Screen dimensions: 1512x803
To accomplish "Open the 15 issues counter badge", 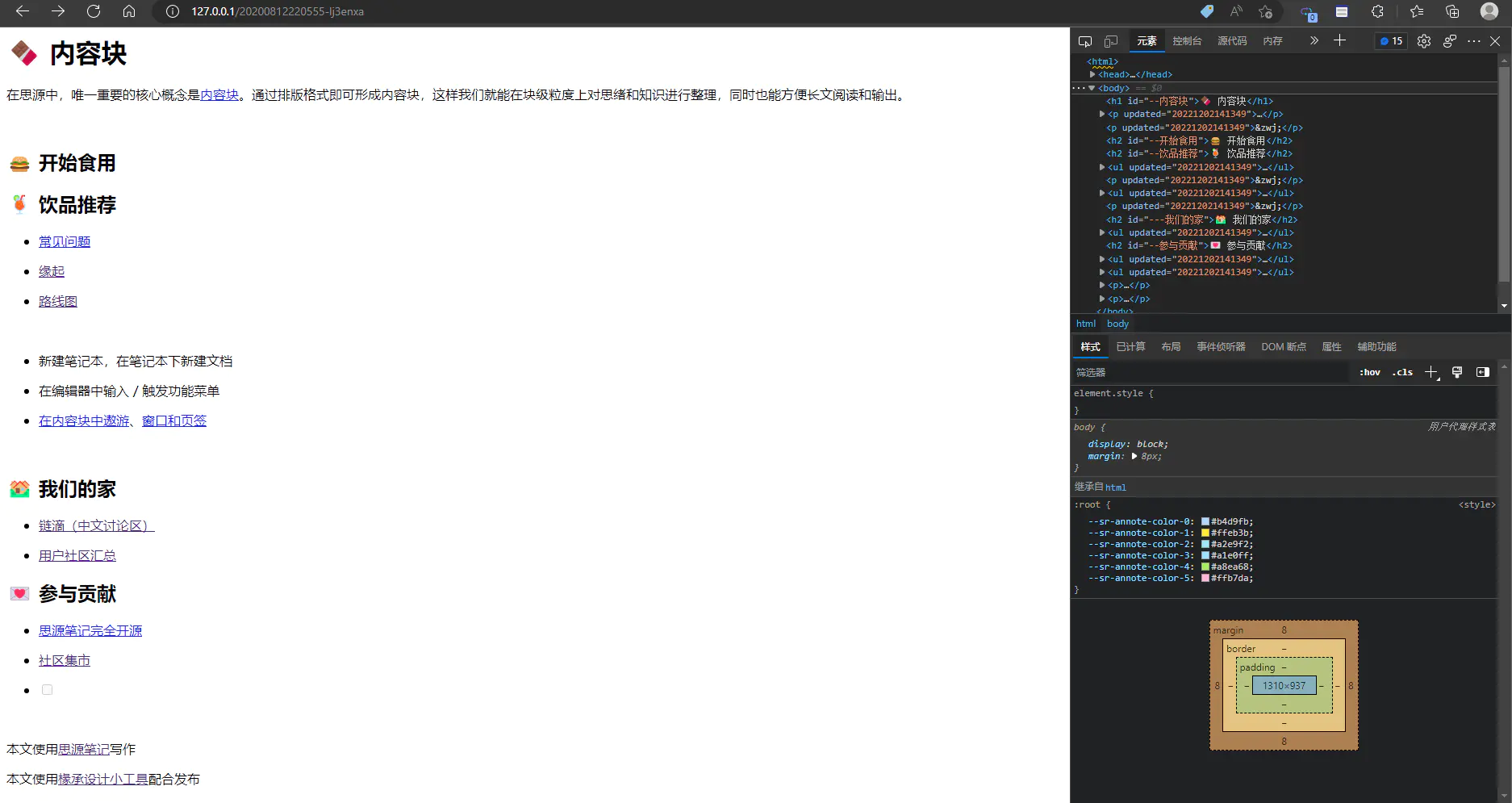I will click(x=1391, y=41).
